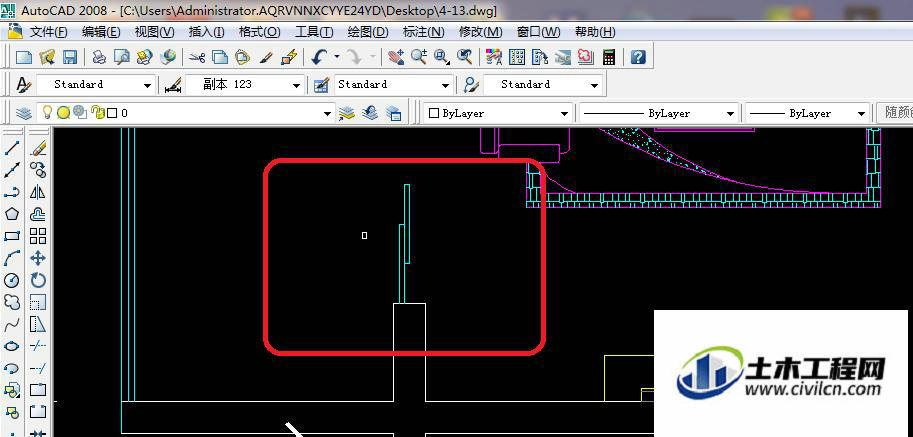Open the 编辑(E) menu
Screen dimensions: 913x437
(x=101, y=32)
